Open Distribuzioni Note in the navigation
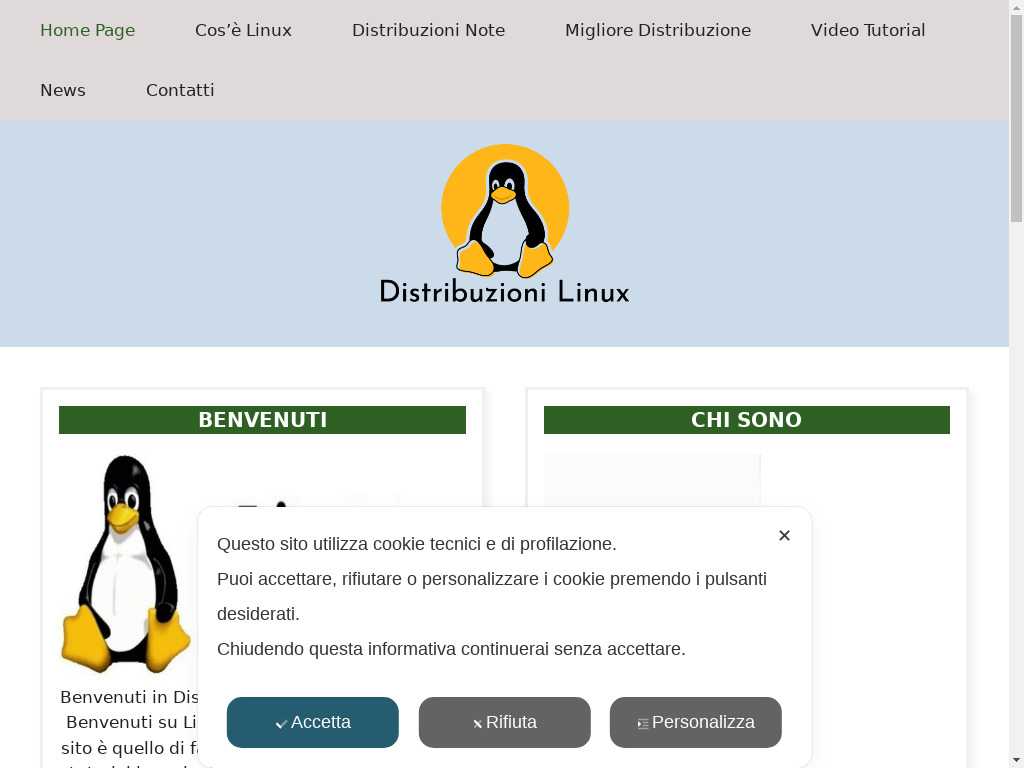1024x768 pixels. pyautogui.click(x=428, y=30)
